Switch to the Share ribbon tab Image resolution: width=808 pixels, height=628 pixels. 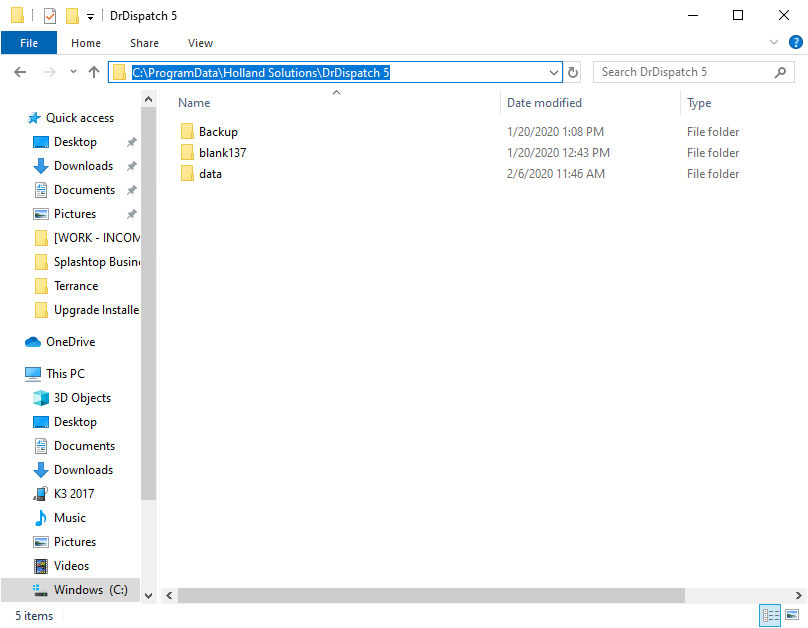pyautogui.click(x=144, y=43)
